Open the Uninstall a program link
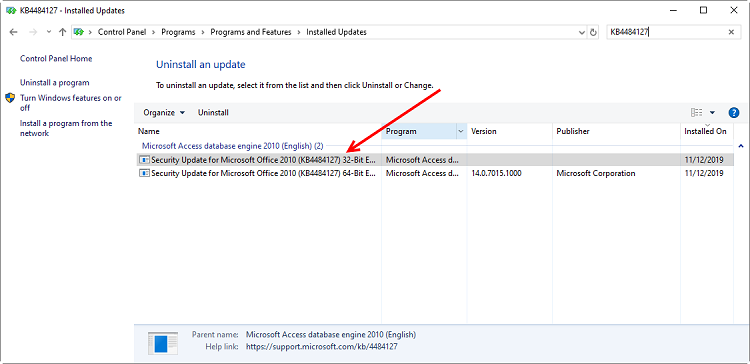The image size is (750, 364). click(x=55, y=83)
